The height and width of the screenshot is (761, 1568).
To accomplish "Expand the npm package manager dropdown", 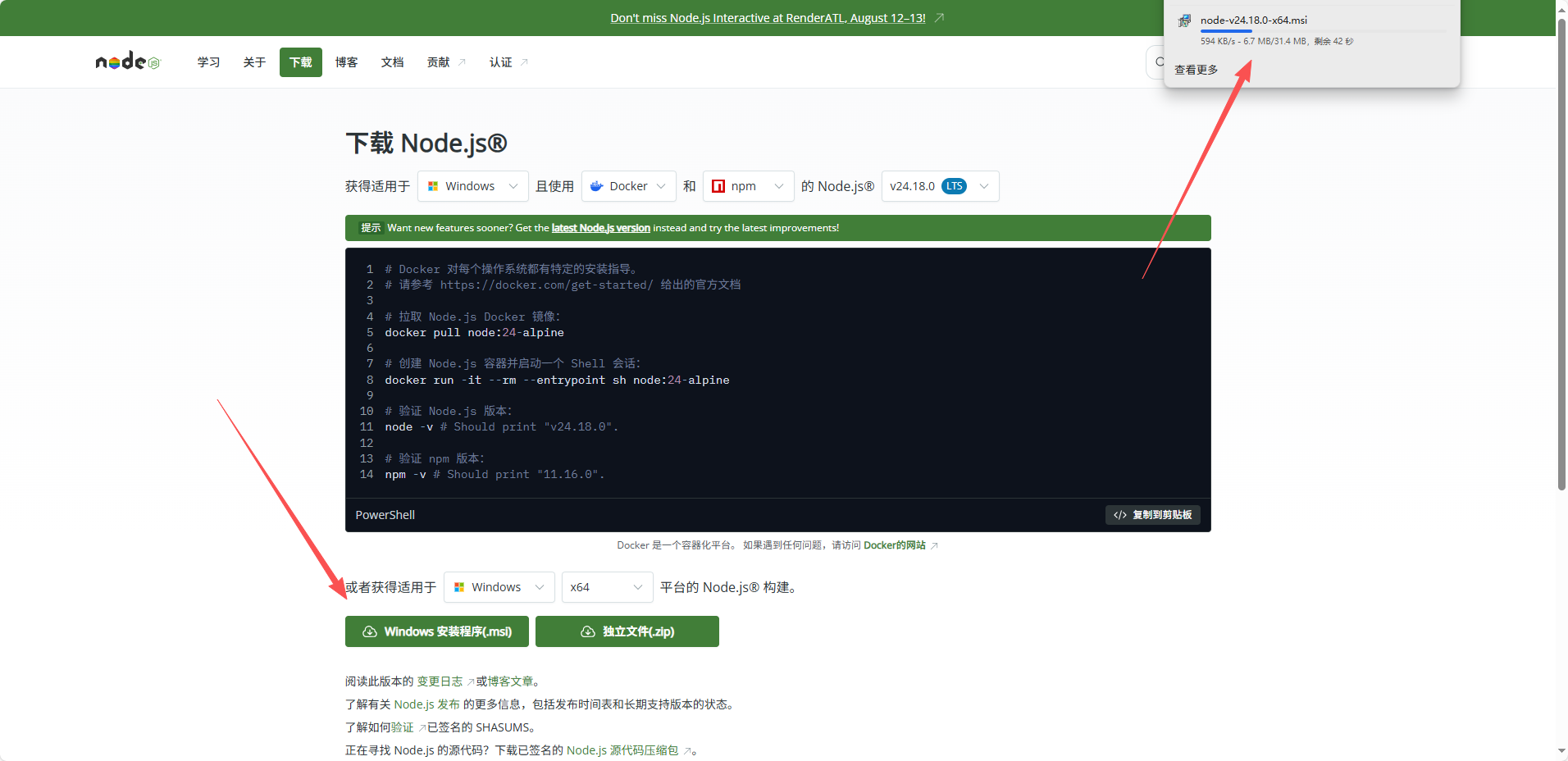I will [x=749, y=186].
